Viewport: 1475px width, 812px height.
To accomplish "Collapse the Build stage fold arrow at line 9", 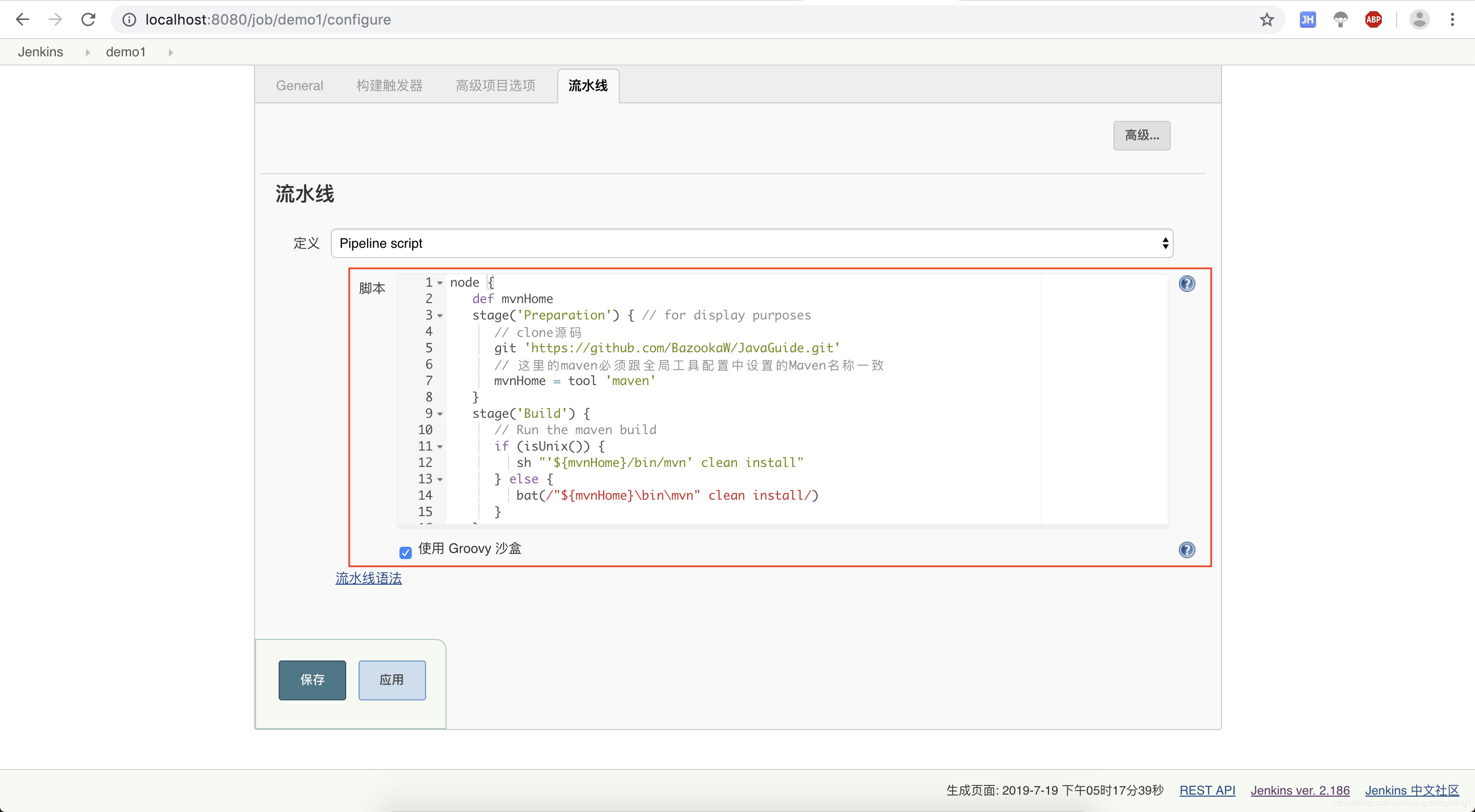I will pos(440,414).
